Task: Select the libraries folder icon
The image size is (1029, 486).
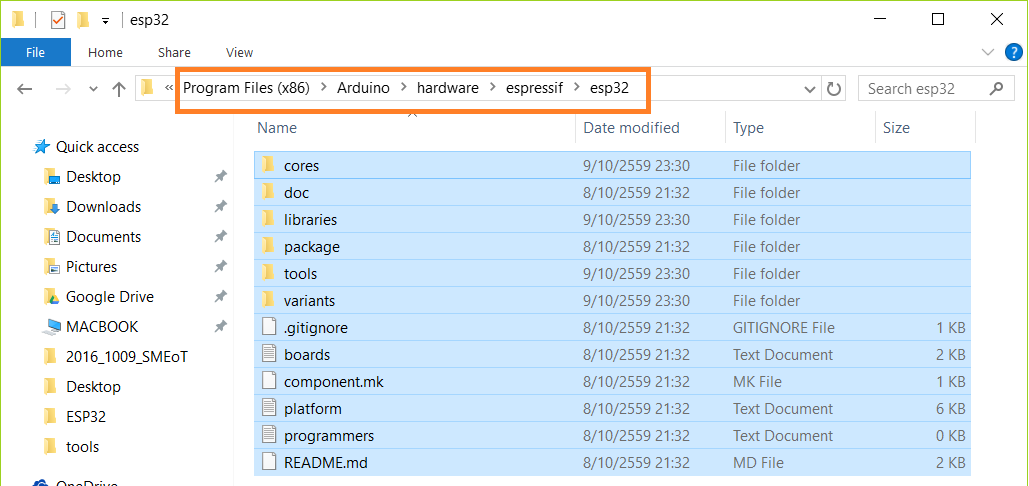Action: click(x=268, y=219)
